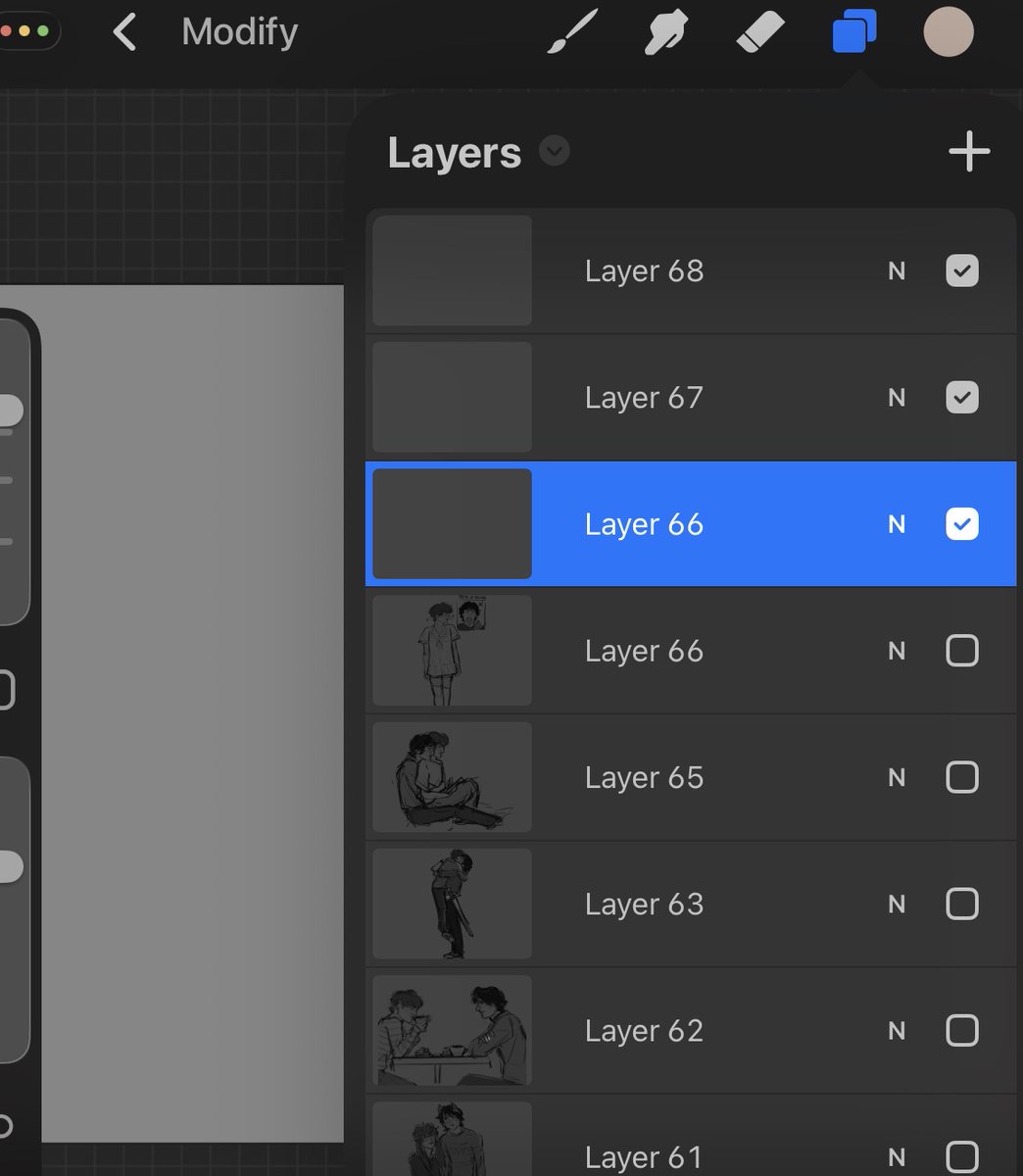
Task: Show the unchecked Layer 66 with its checkbox
Action: [962, 650]
